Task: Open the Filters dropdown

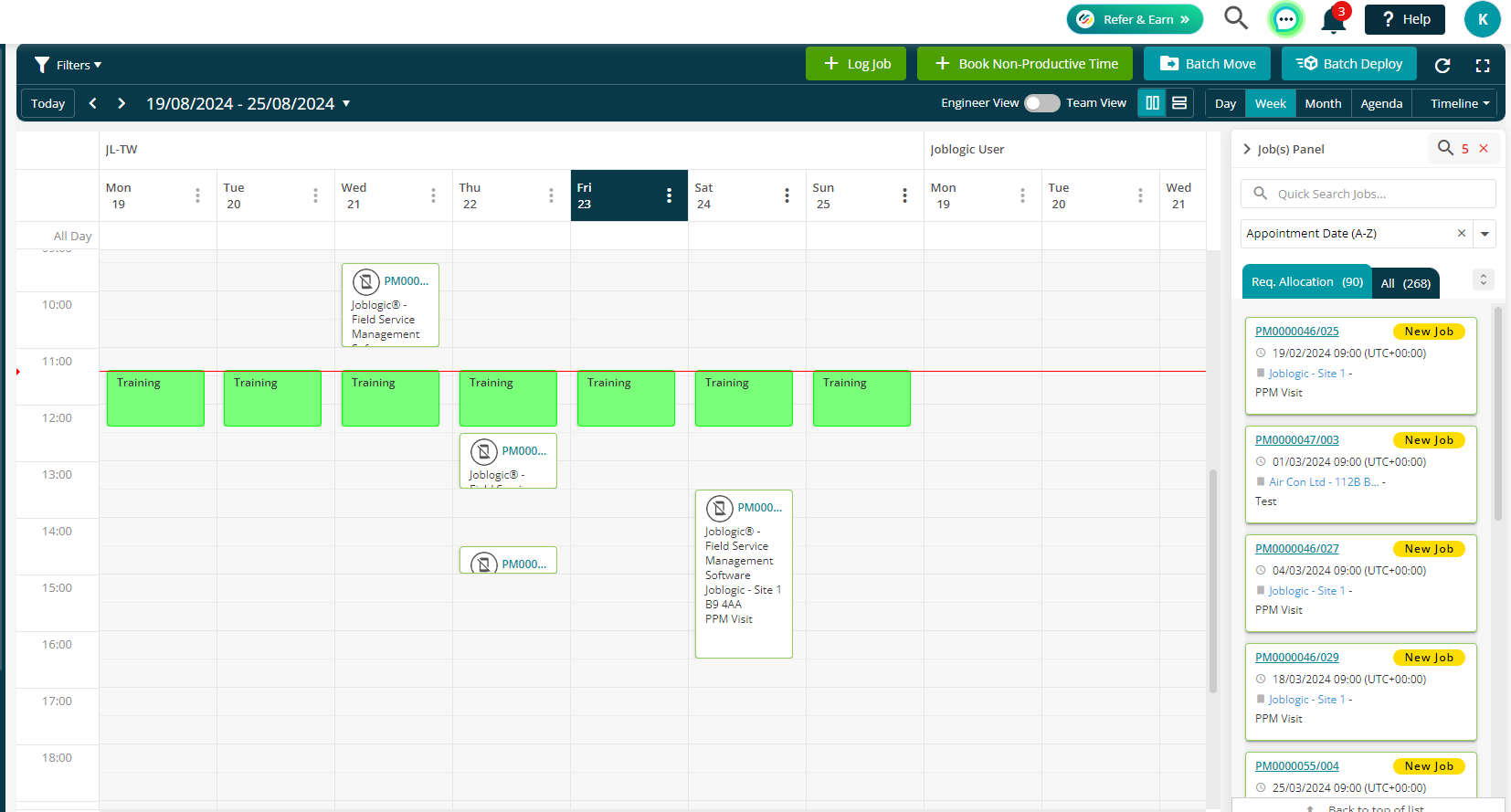Action: [68, 65]
